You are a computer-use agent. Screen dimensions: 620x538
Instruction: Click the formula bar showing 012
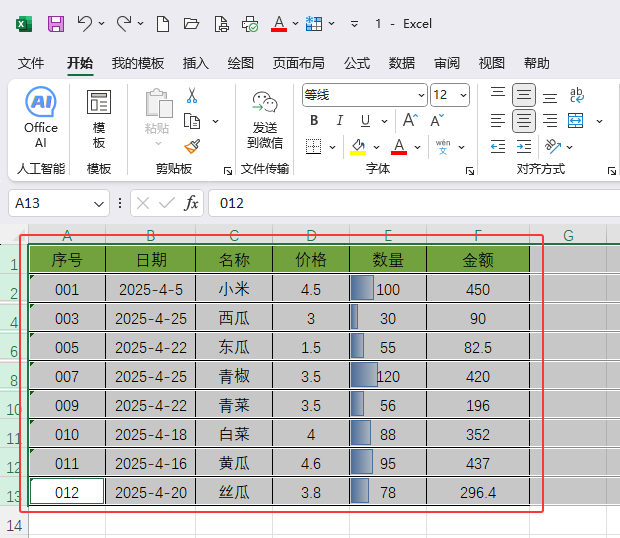[x=414, y=203]
